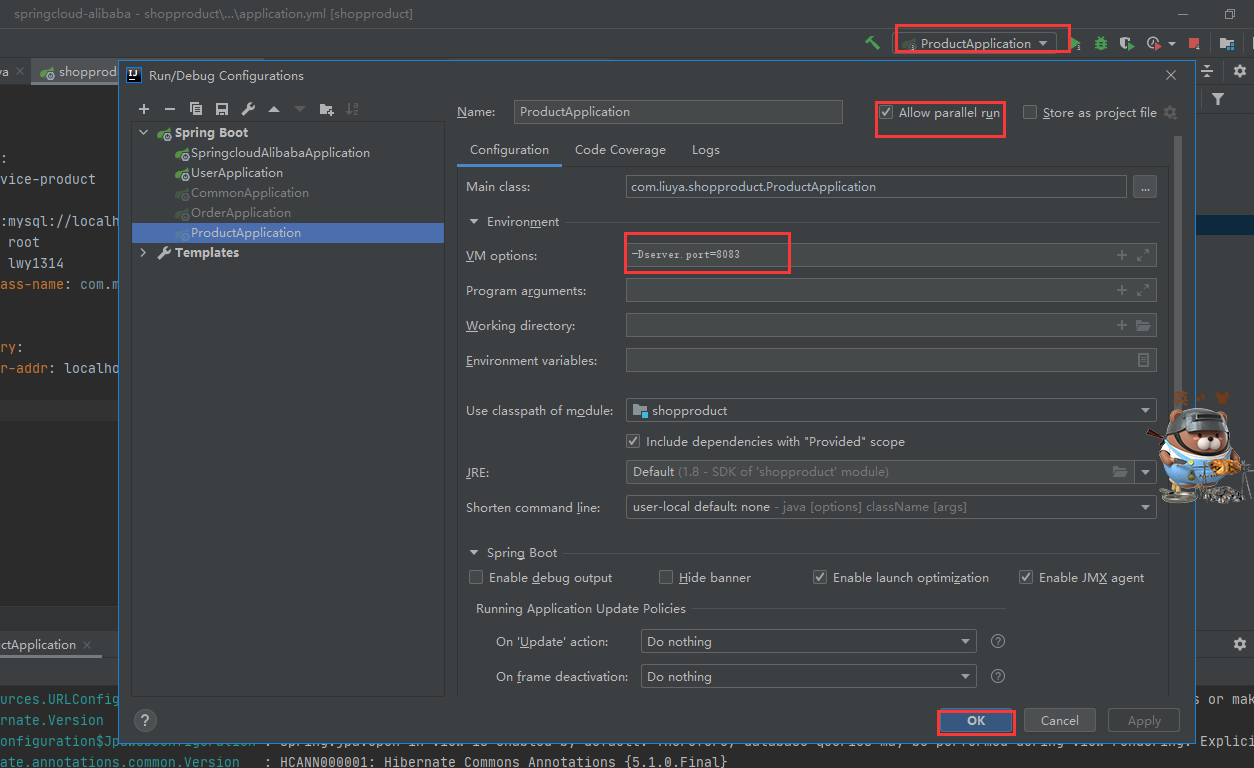Screen dimensions: 1254x768
Task: Show help for On frame deactivation
Action: (997, 677)
